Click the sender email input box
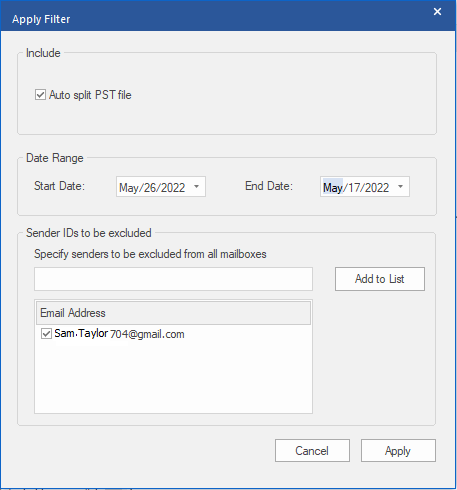 point(173,279)
